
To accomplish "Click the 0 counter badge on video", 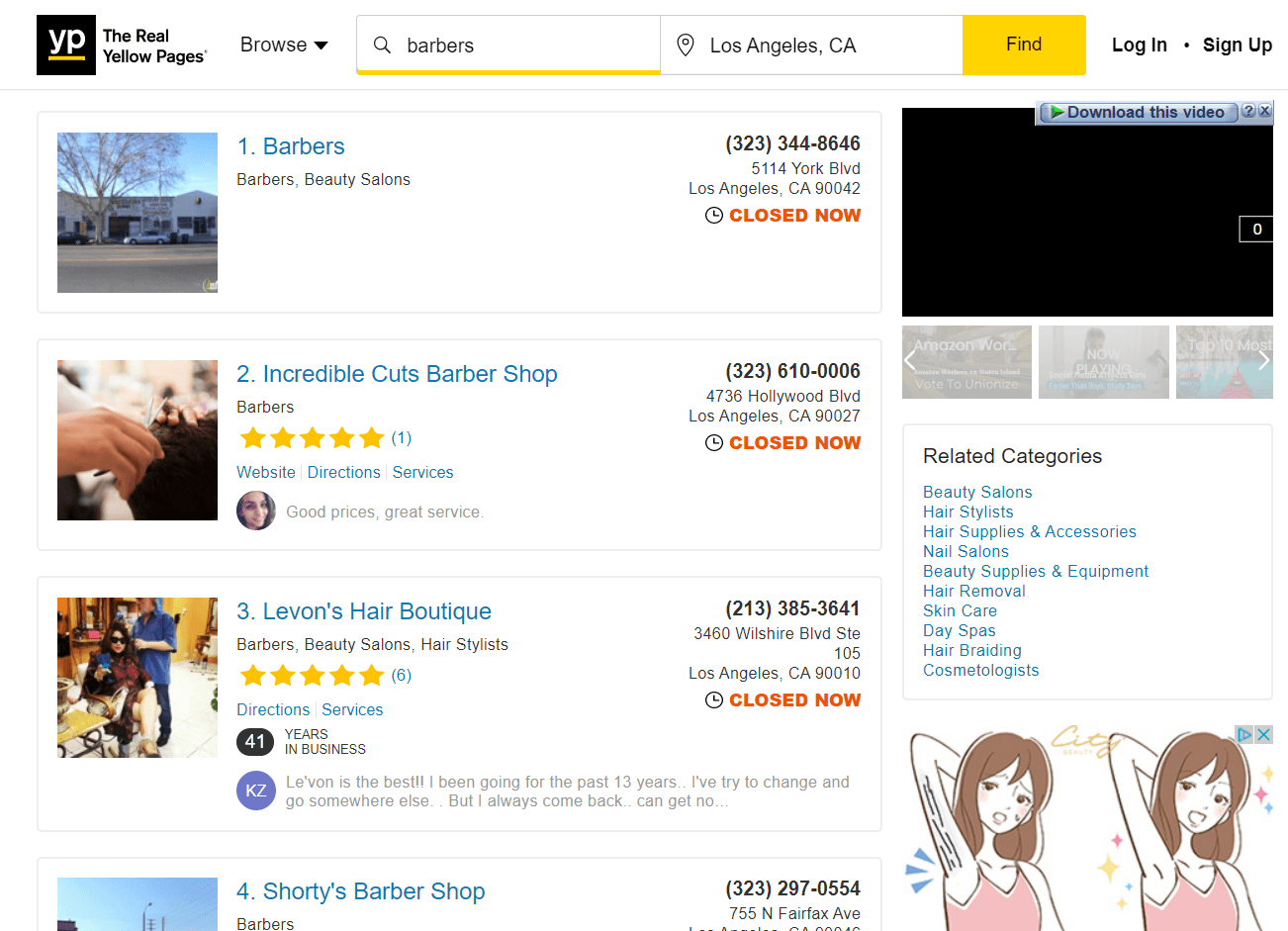I will tap(1256, 230).
